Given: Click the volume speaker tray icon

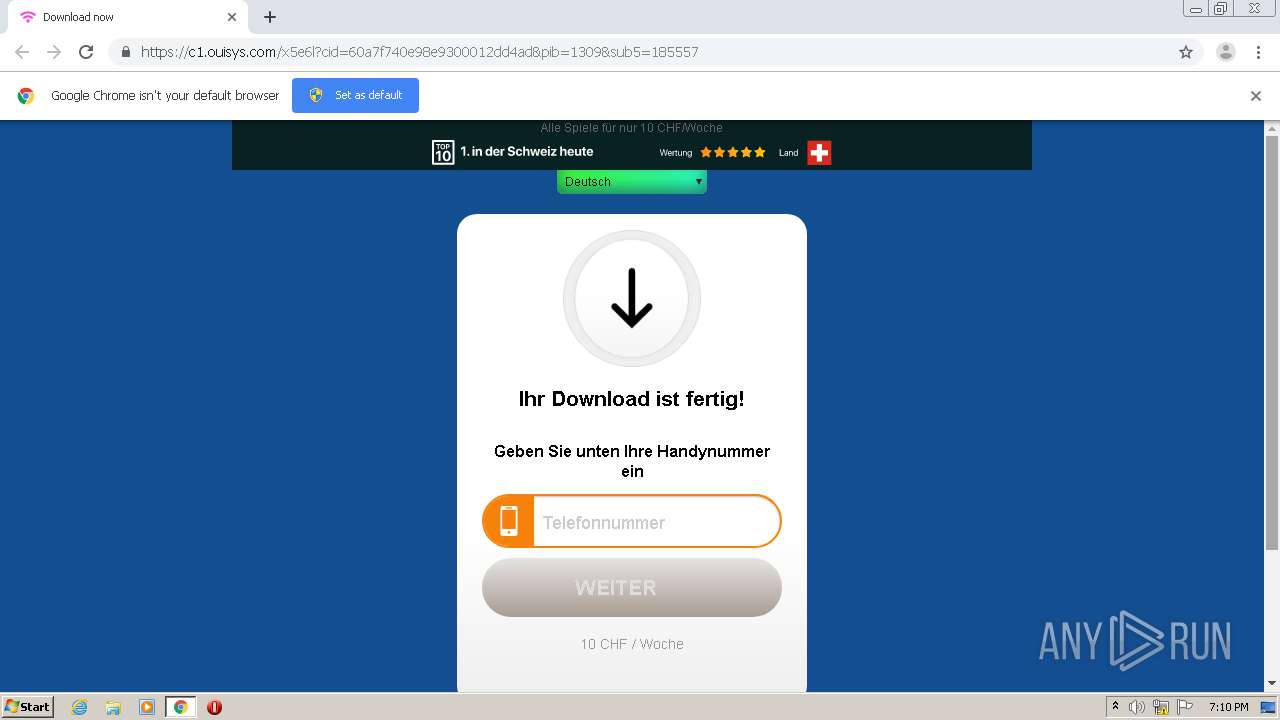Looking at the screenshot, I should click(1137, 707).
